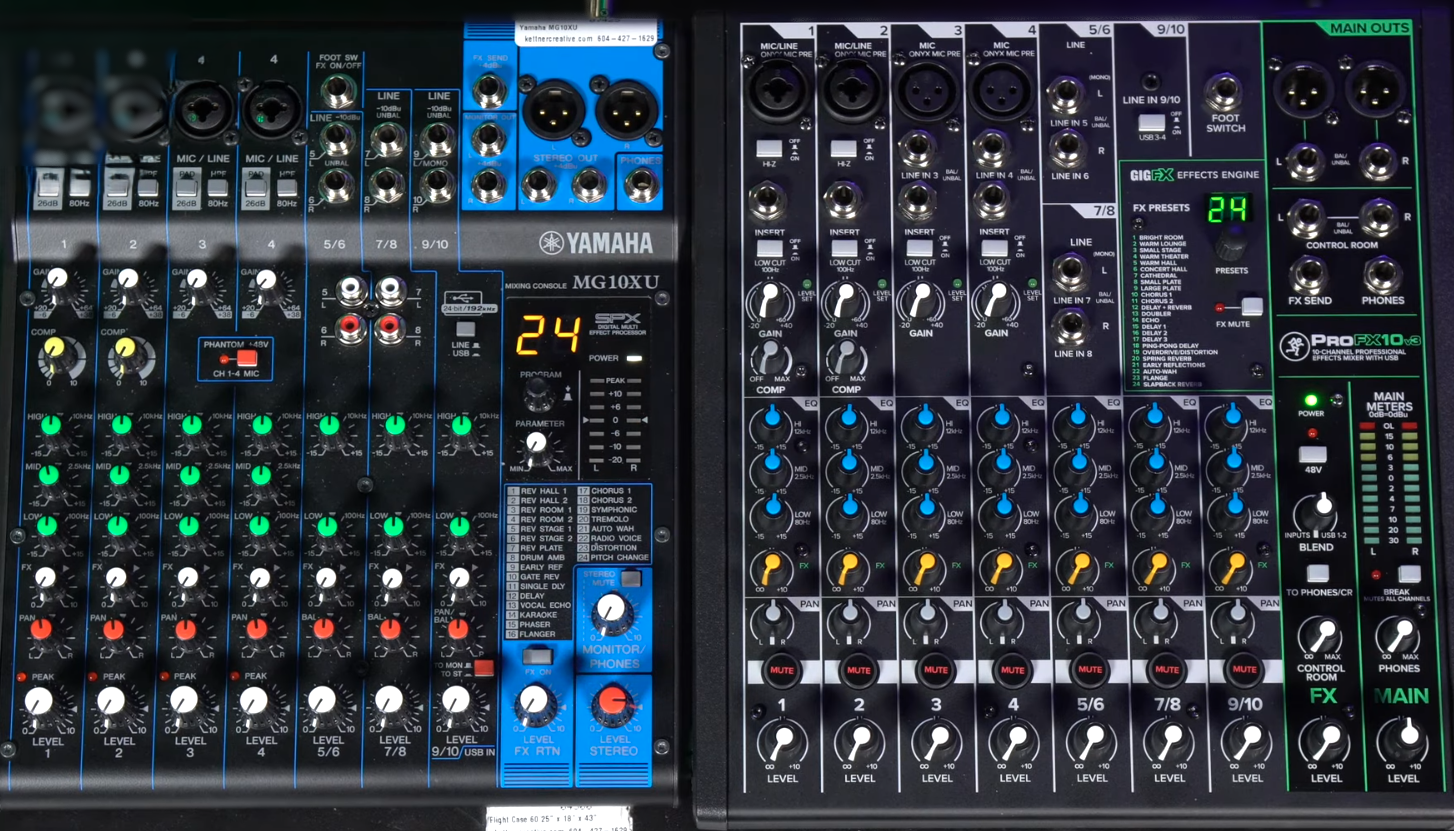
Task: Flip the Yamaha LINE/USB selector switch
Action: pos(465,328)
